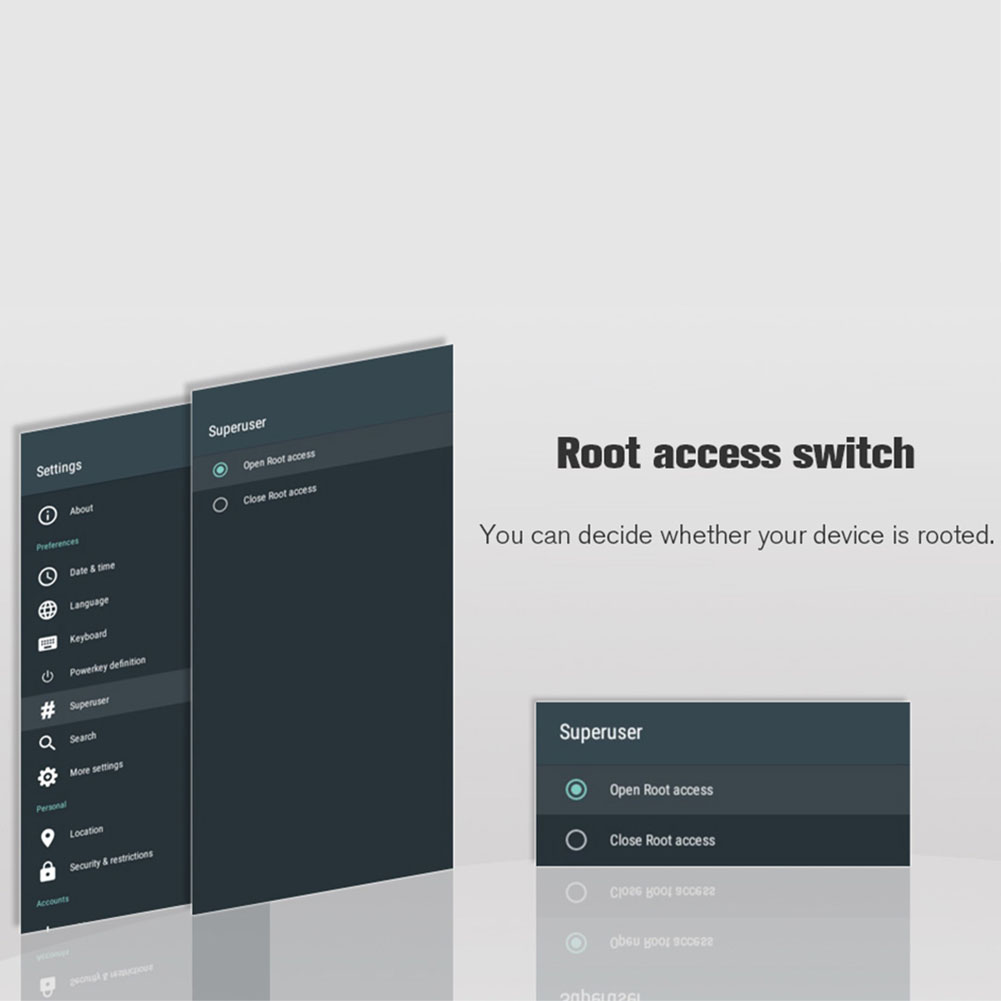
Task: Open the Location settings entry
Action: [86, 832]
